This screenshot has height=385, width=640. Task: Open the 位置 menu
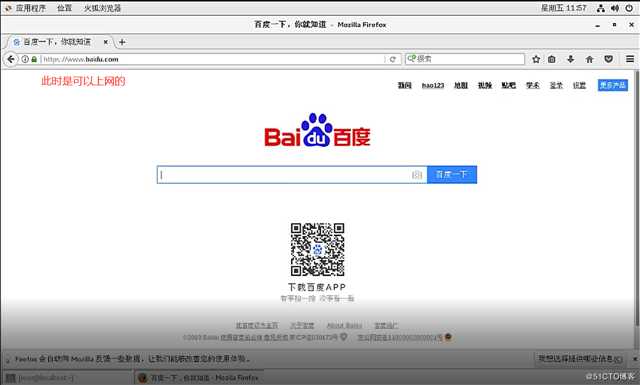pos(64,8)
